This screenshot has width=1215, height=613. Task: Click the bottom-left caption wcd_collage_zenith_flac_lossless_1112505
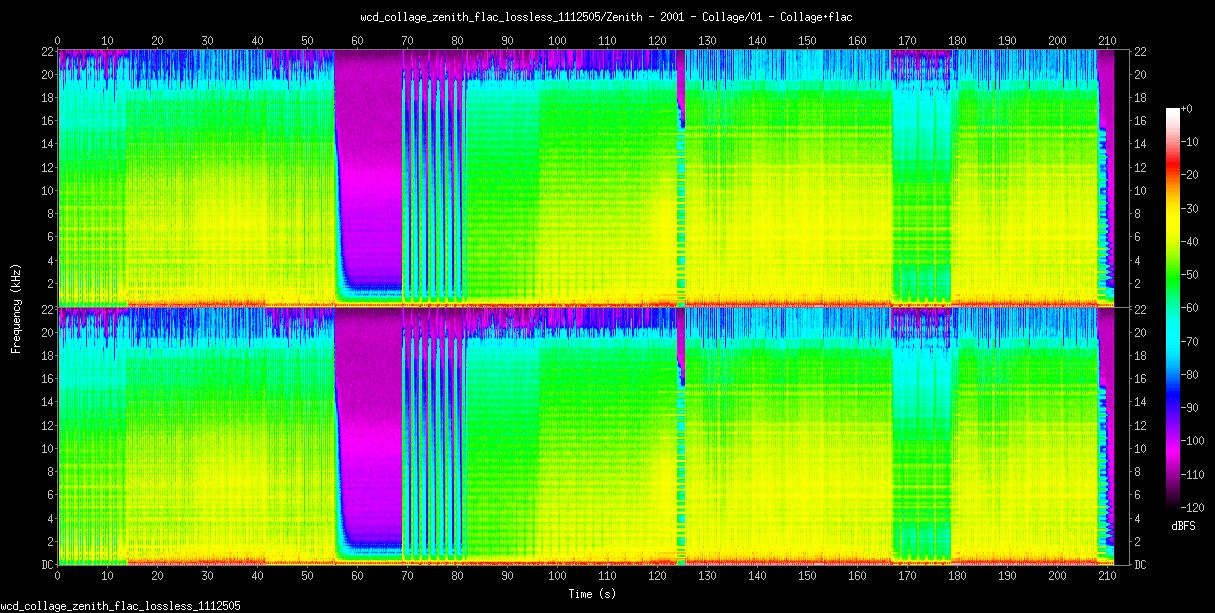click(x=120, y=606)
